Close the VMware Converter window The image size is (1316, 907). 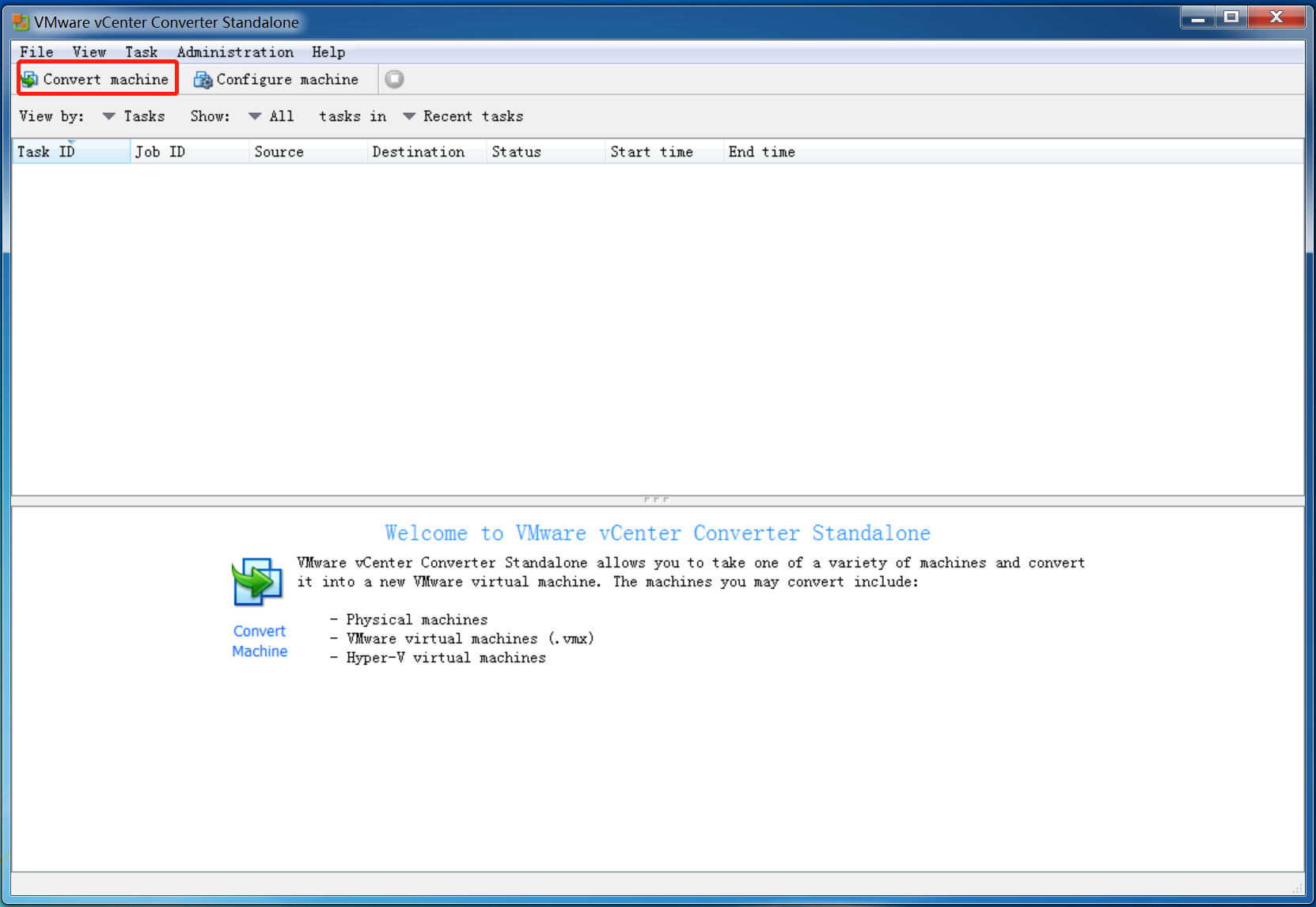(1276, 17)
